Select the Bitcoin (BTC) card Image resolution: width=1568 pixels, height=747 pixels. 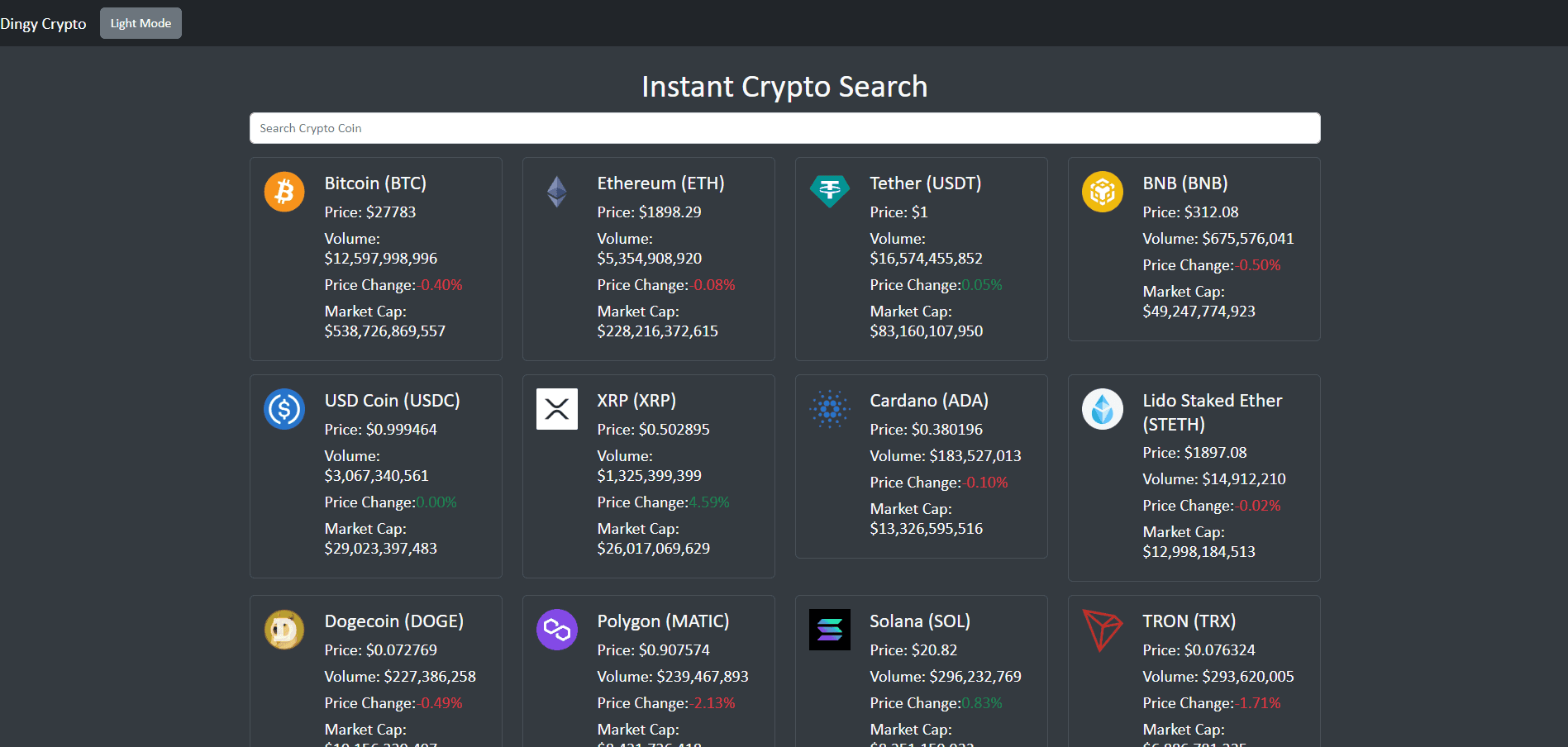click(375, 258)
